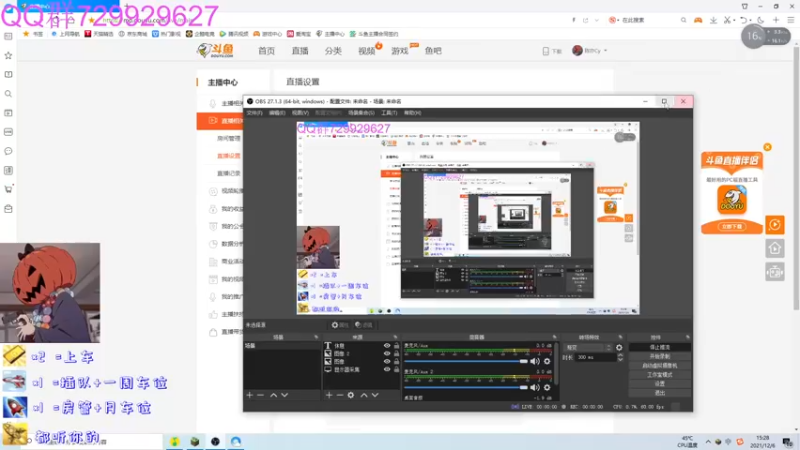Undock the 场景 scenes panel via corner icon
Screen dimensions: 800x450
point(316,337)
